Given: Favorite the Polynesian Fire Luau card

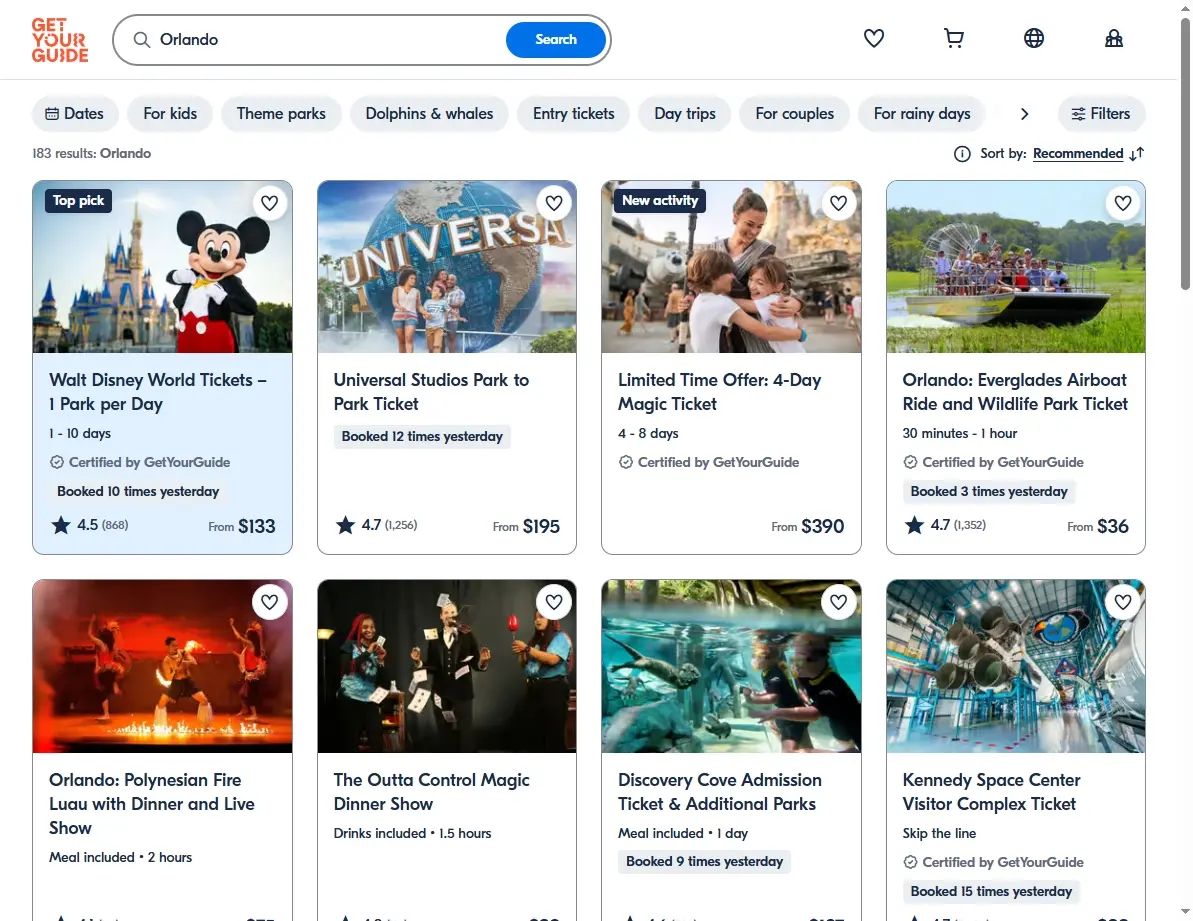Looking at the screenshot, I should click(269, 602).
